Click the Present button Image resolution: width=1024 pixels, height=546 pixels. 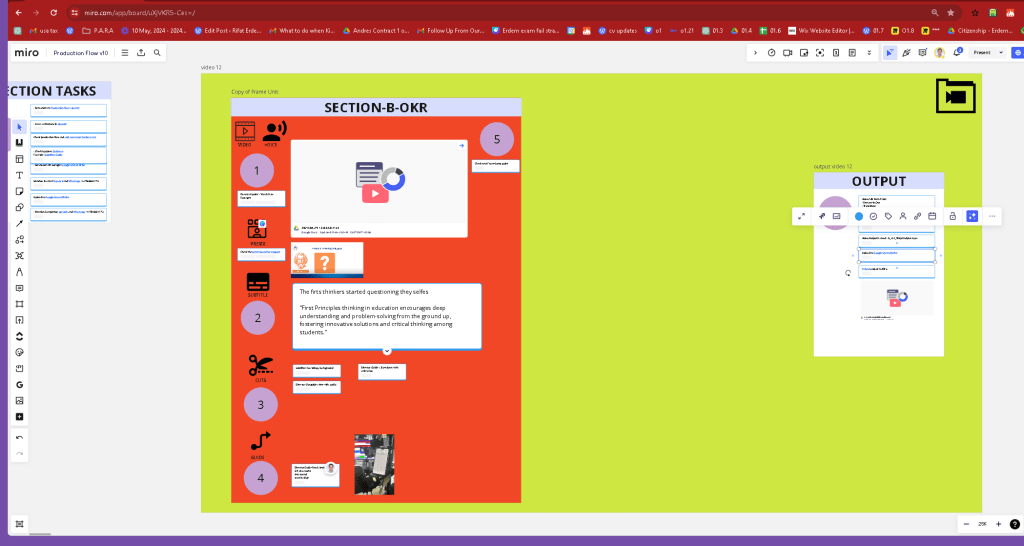click(982, 53)
